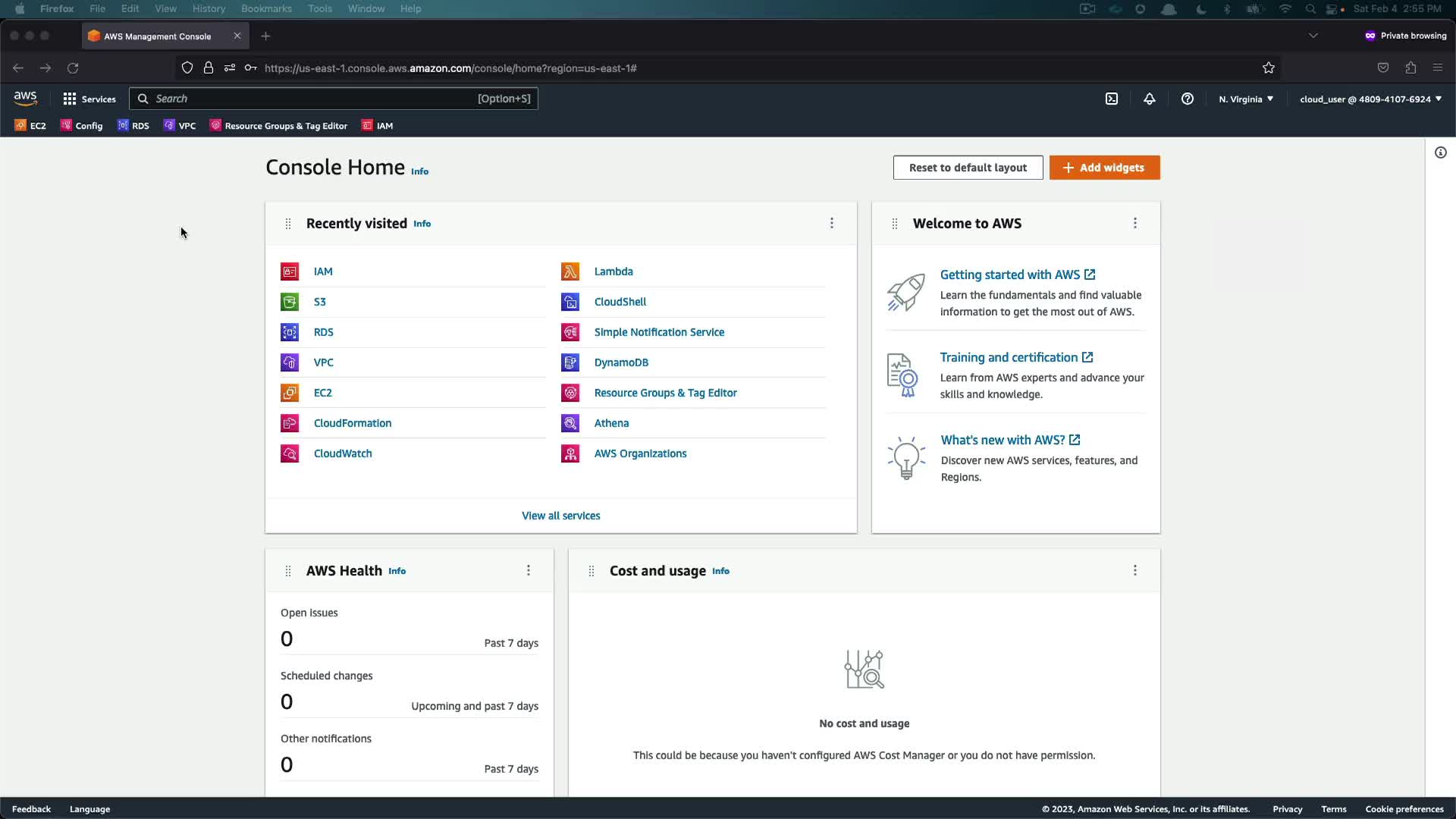Screen dimensions: 1456x819
Task: Expand the cloud_user account dropdown
Action: (x=1370, y=99)
